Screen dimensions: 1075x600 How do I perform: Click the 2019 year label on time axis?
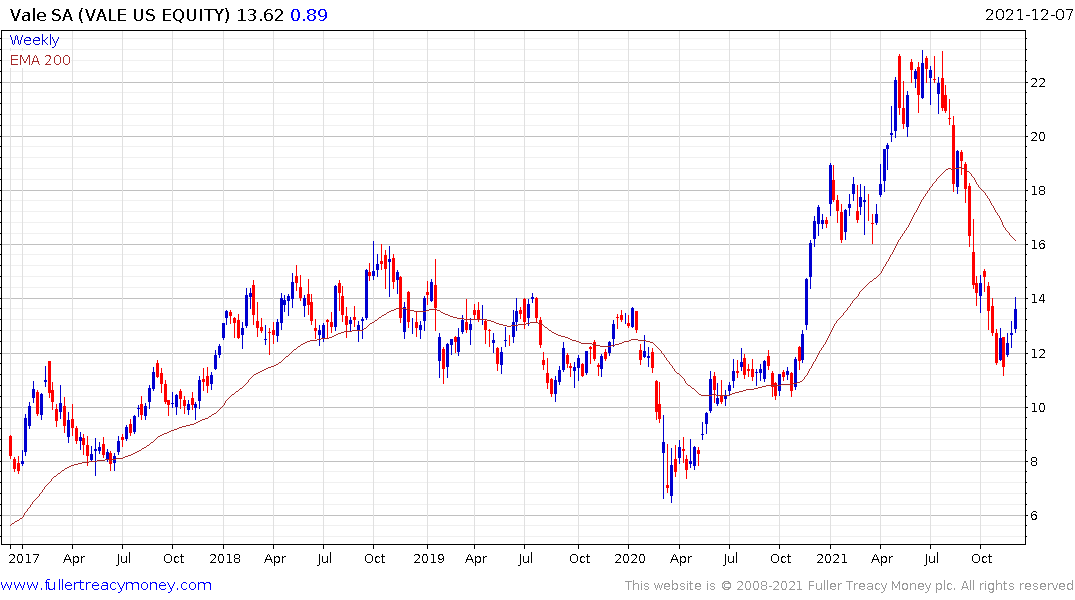click(x=428, y=558)
